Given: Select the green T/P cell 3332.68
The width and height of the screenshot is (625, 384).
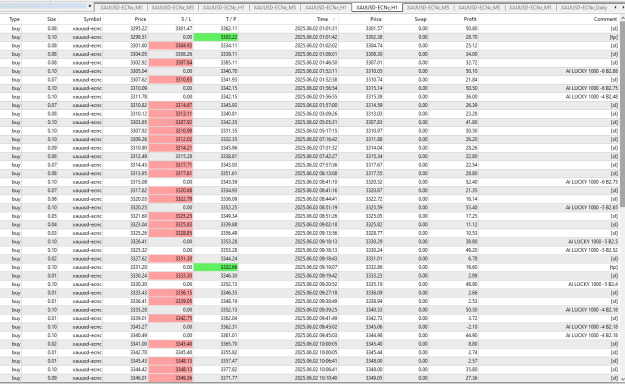Looking at the screenshot, I should point(216,267).
